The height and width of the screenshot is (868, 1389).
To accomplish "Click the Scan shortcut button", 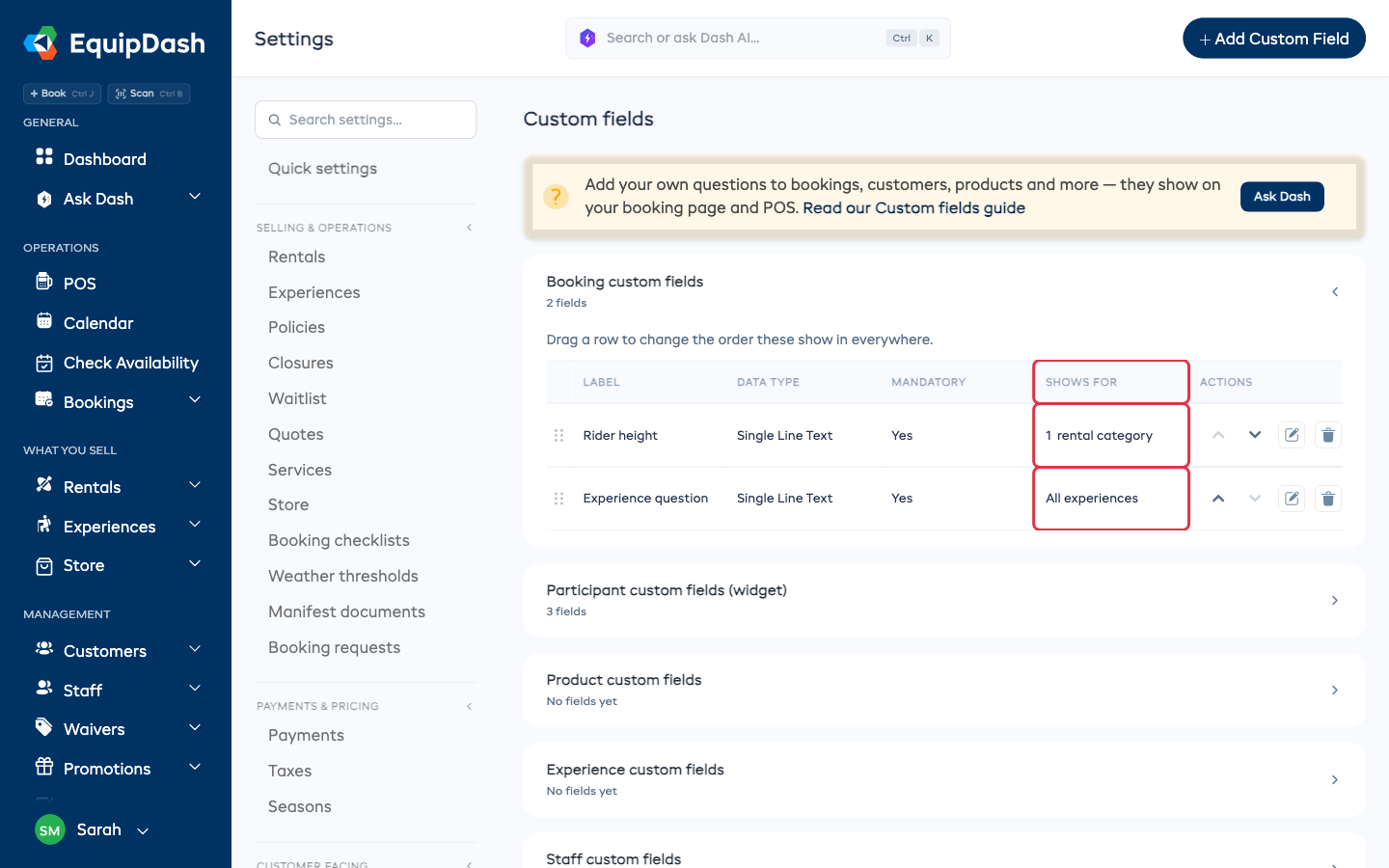I will (x=149, y=94).
